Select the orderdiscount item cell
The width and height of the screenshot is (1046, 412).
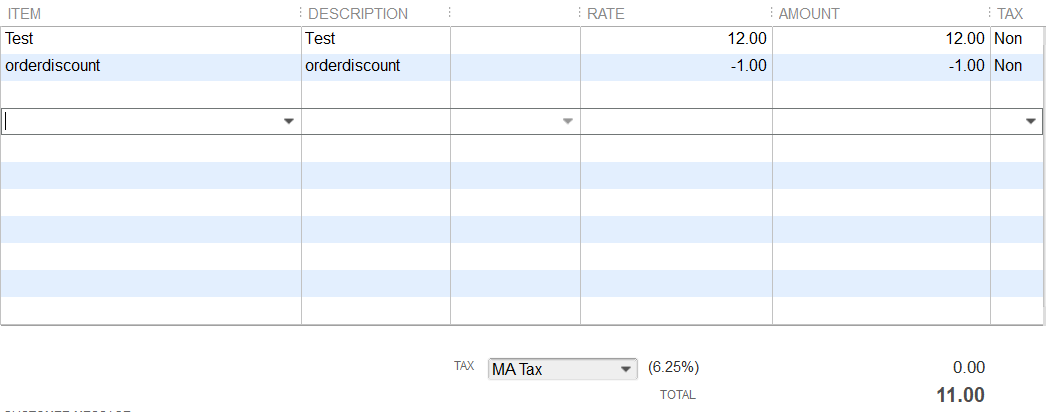pyautogui.click(x=150, y=66)
